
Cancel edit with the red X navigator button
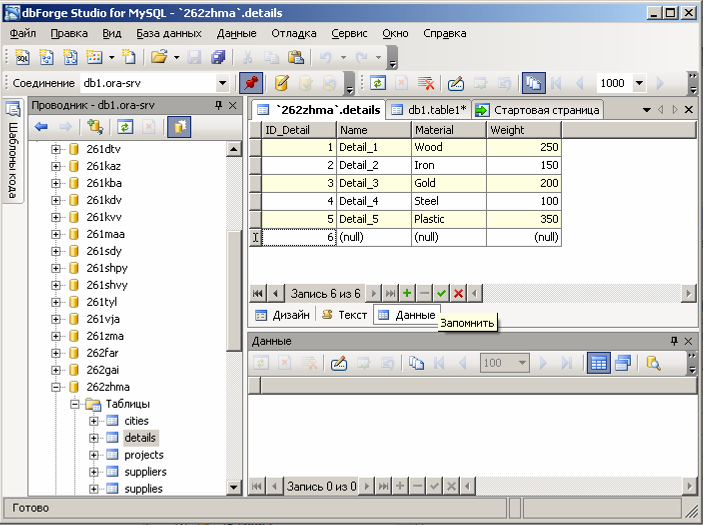pos(458,293)
